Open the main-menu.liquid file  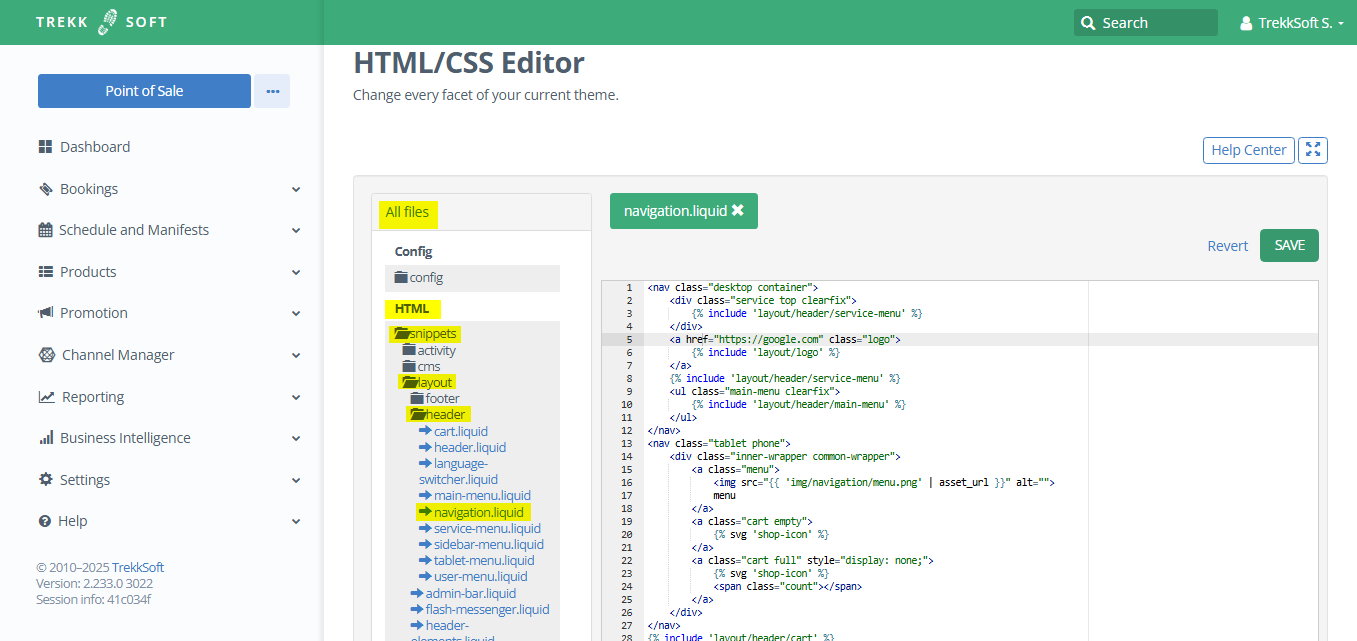(481, 496)
